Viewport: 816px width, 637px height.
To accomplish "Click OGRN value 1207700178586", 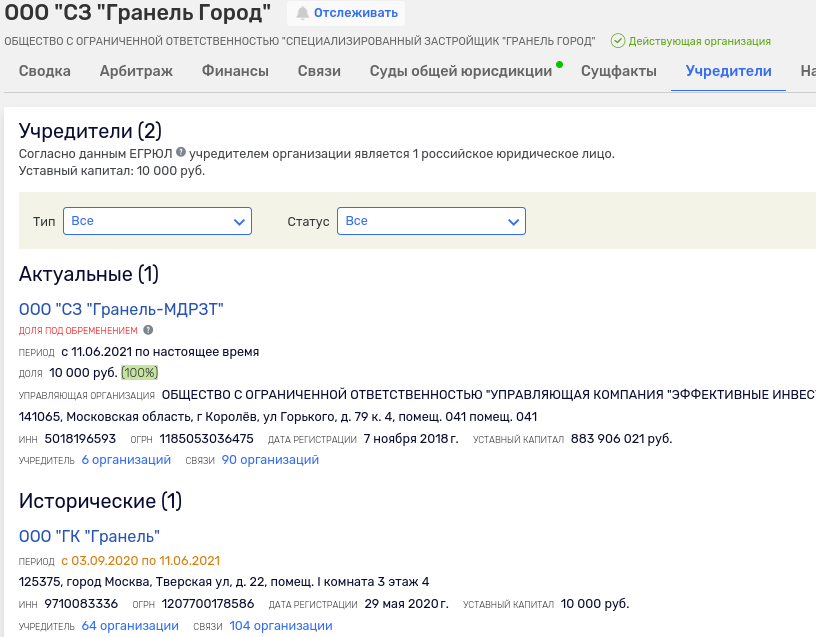I will click(x=208, y=604).
